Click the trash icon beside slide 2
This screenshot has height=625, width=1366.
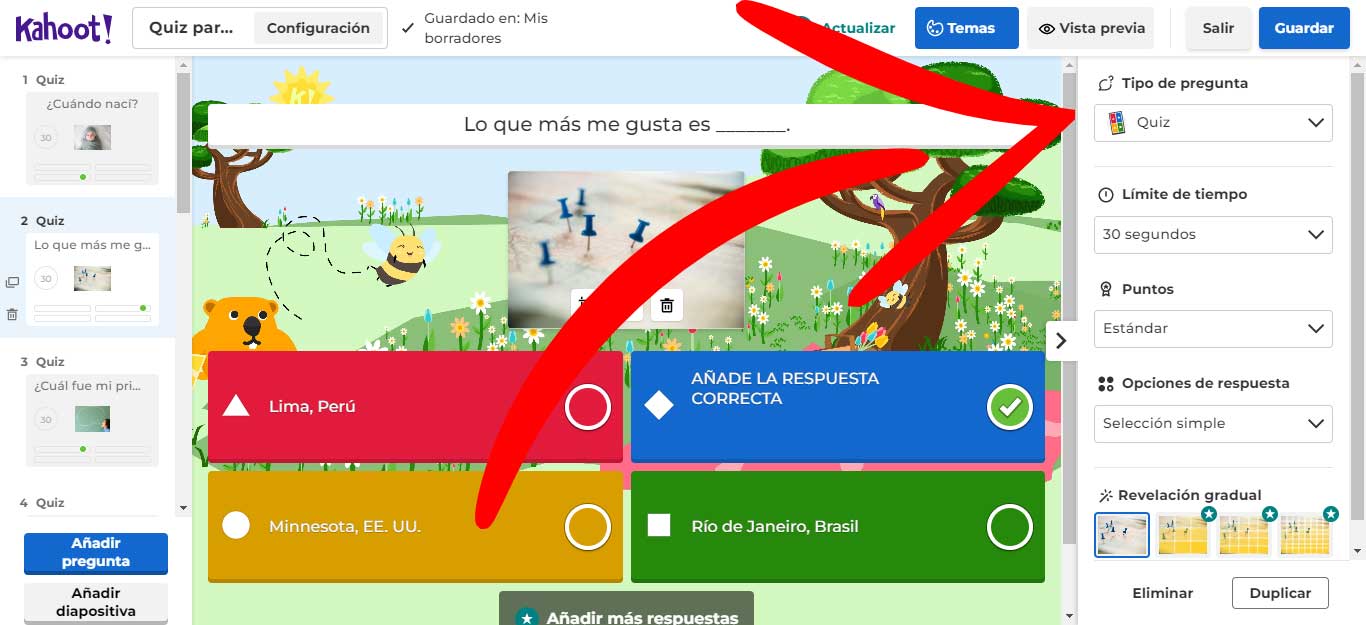[x=12, y=314]
